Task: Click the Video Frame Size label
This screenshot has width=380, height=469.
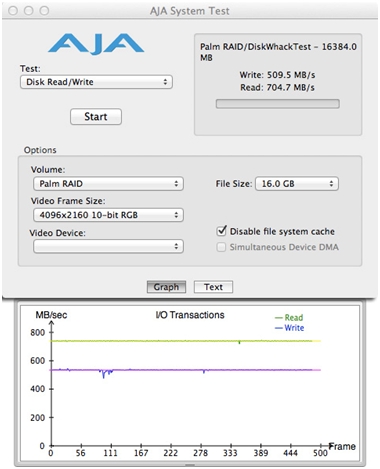Action: [68, 201]
